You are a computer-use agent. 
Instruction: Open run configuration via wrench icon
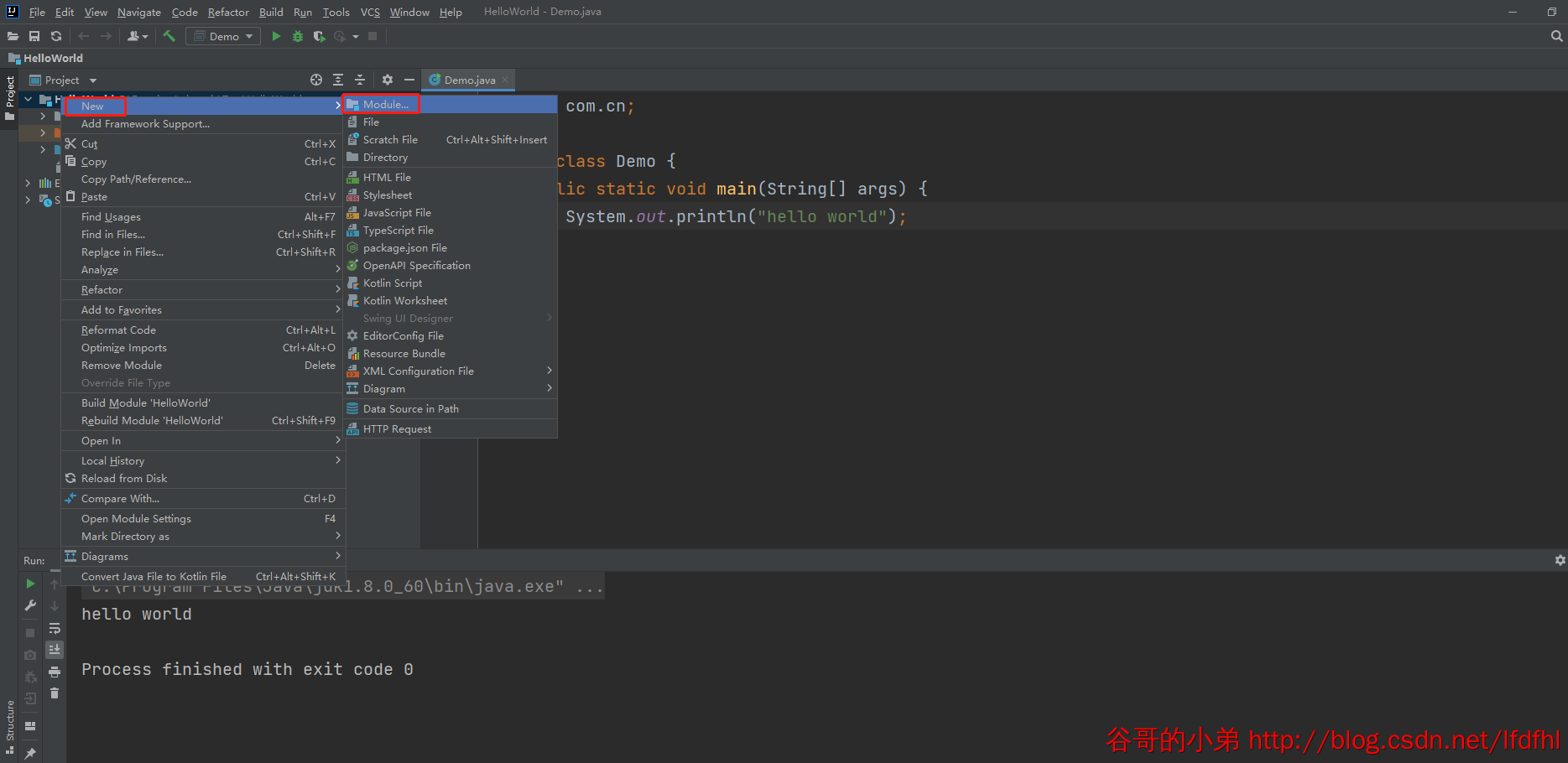pos(30,605)
